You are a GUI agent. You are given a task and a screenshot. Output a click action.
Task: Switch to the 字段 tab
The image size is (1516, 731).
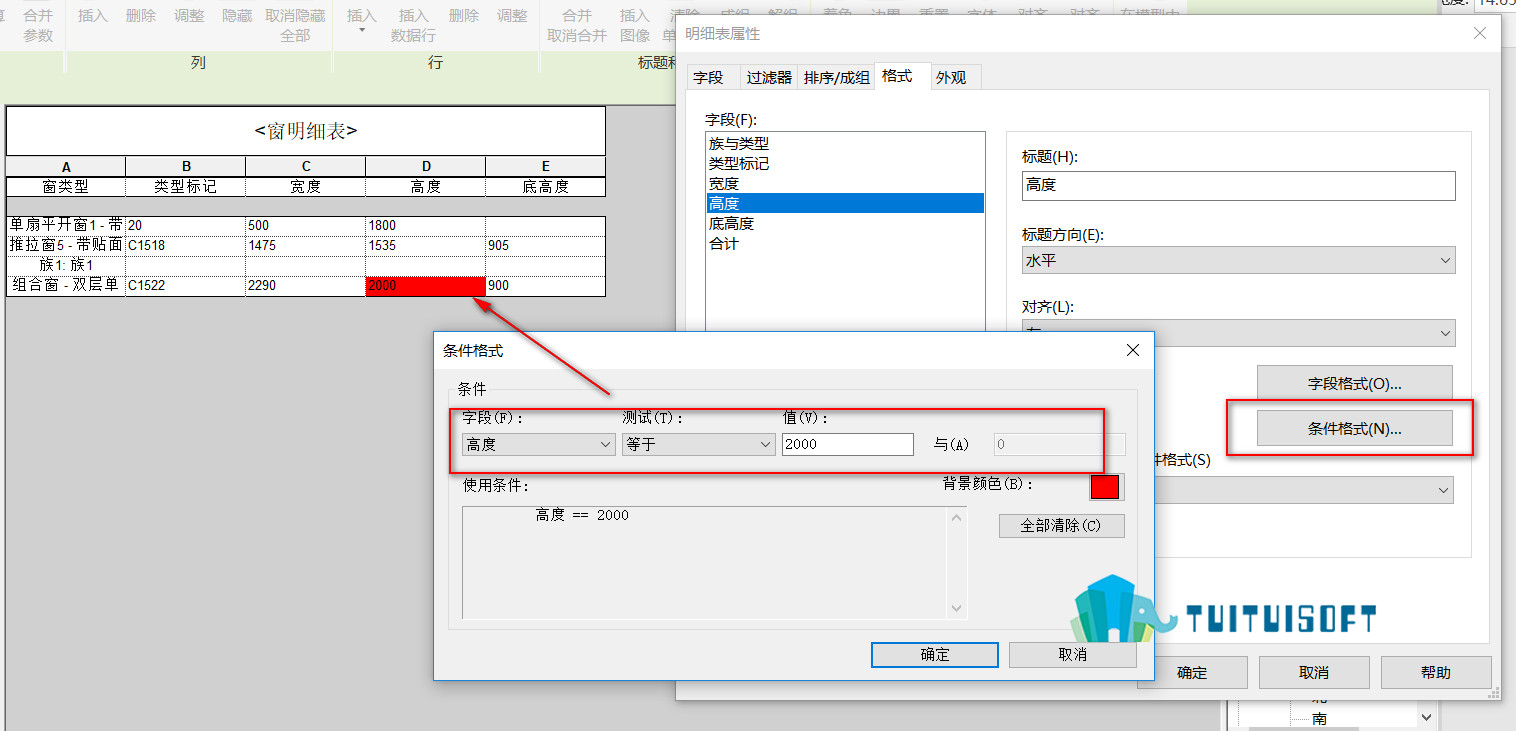point(709,77)
